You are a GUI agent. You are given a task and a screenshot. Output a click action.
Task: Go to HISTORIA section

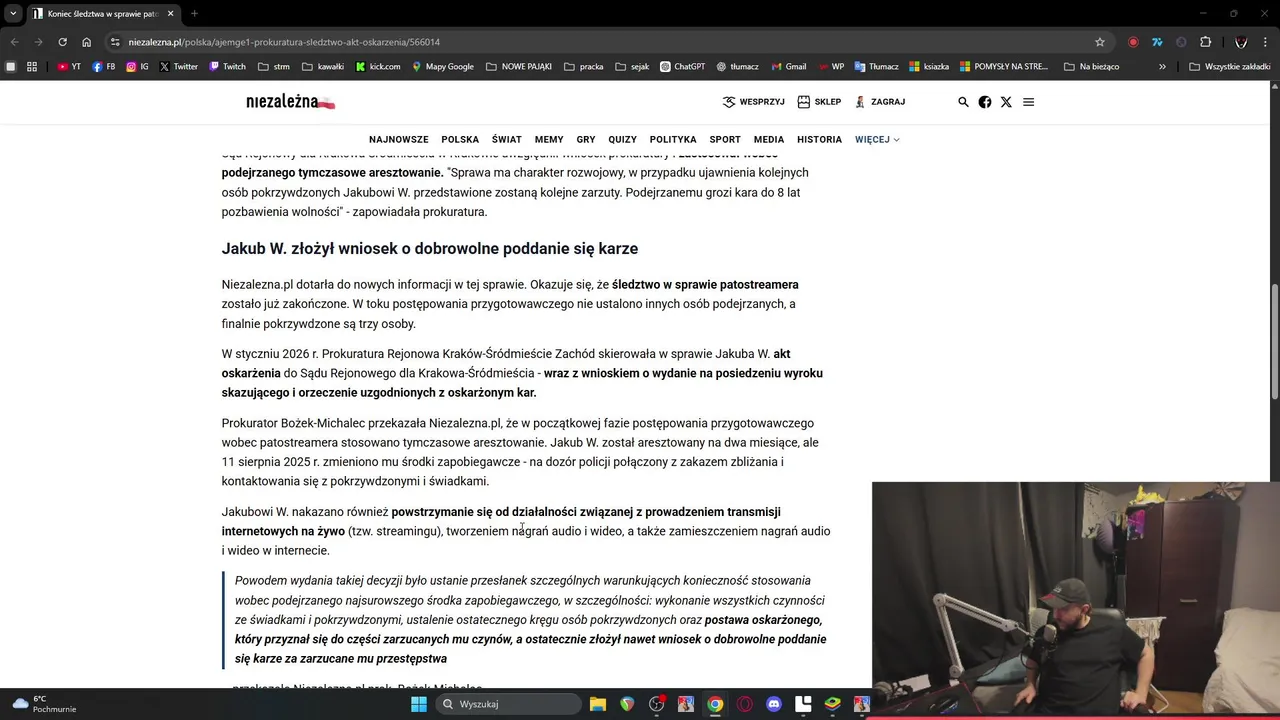pos(819,139)
